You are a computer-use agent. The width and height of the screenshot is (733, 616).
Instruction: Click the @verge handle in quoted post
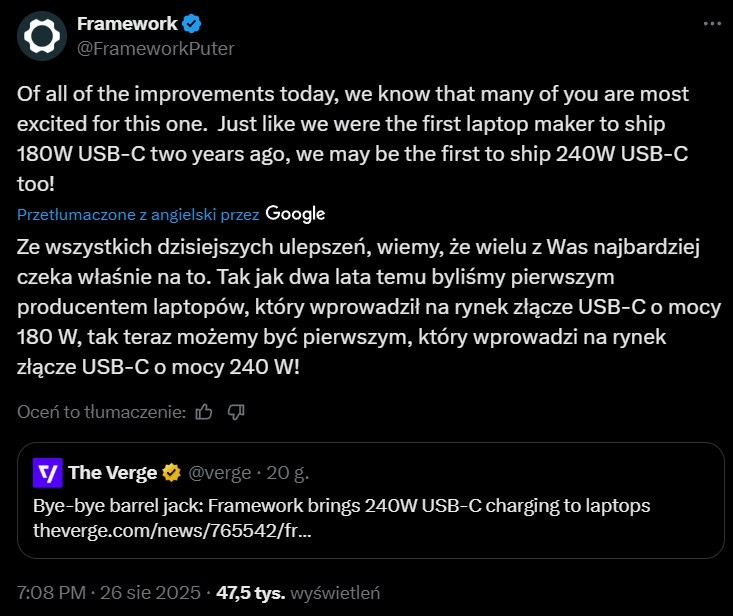220,472
